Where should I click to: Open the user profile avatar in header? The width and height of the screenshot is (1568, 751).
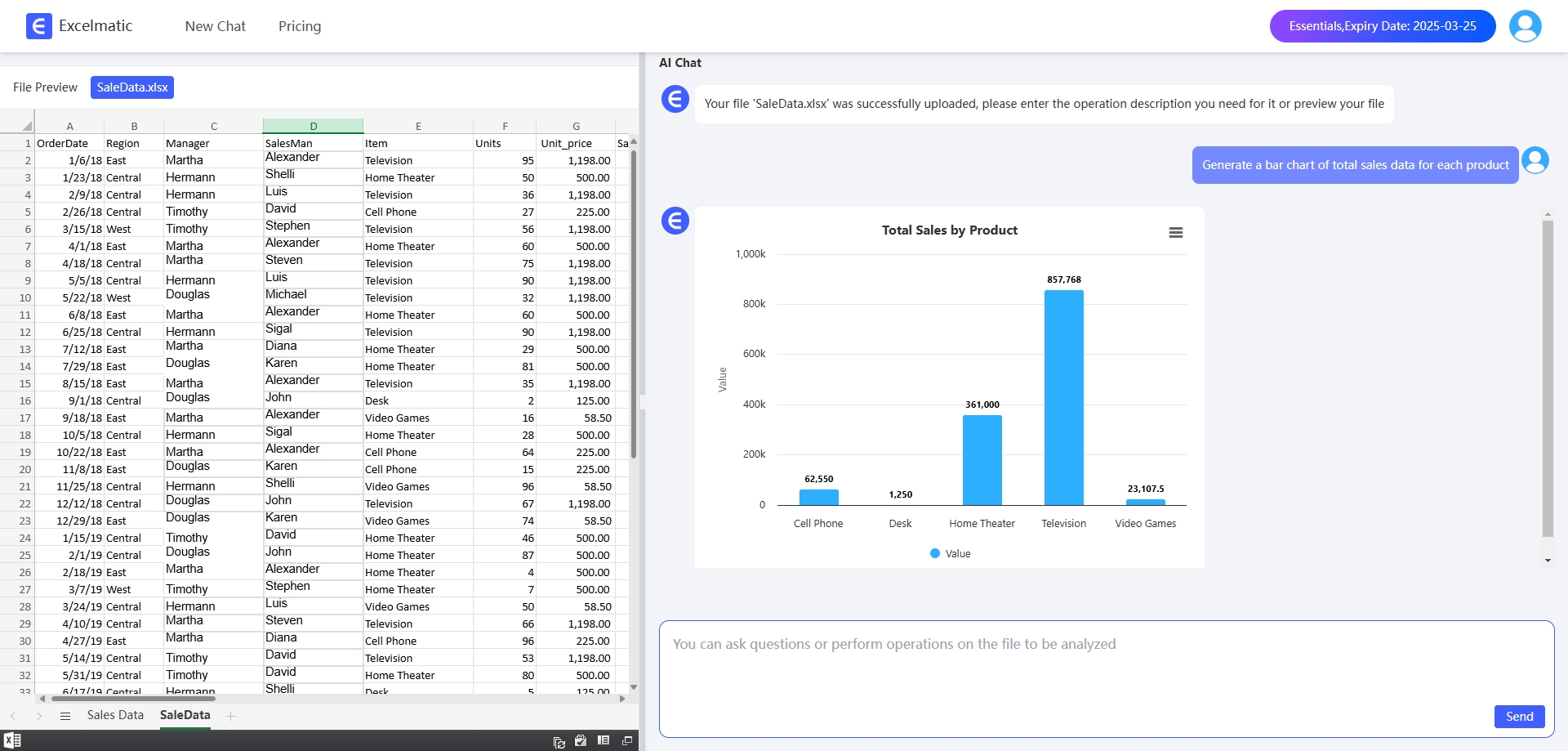[1525, 26]
